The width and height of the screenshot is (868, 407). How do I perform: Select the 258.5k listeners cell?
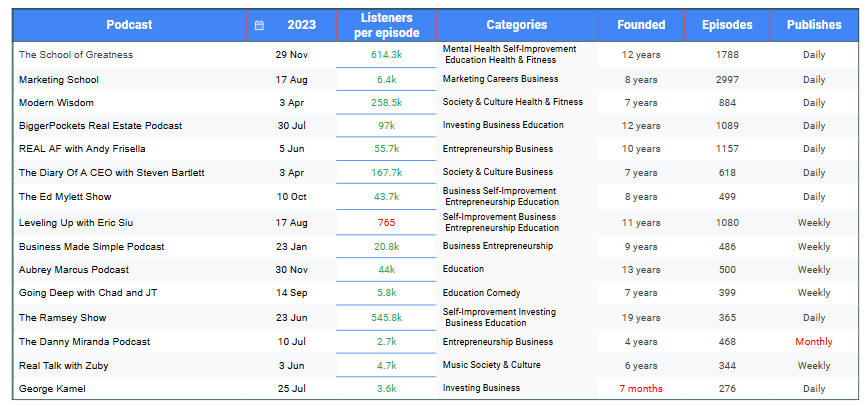click(387, 103)
